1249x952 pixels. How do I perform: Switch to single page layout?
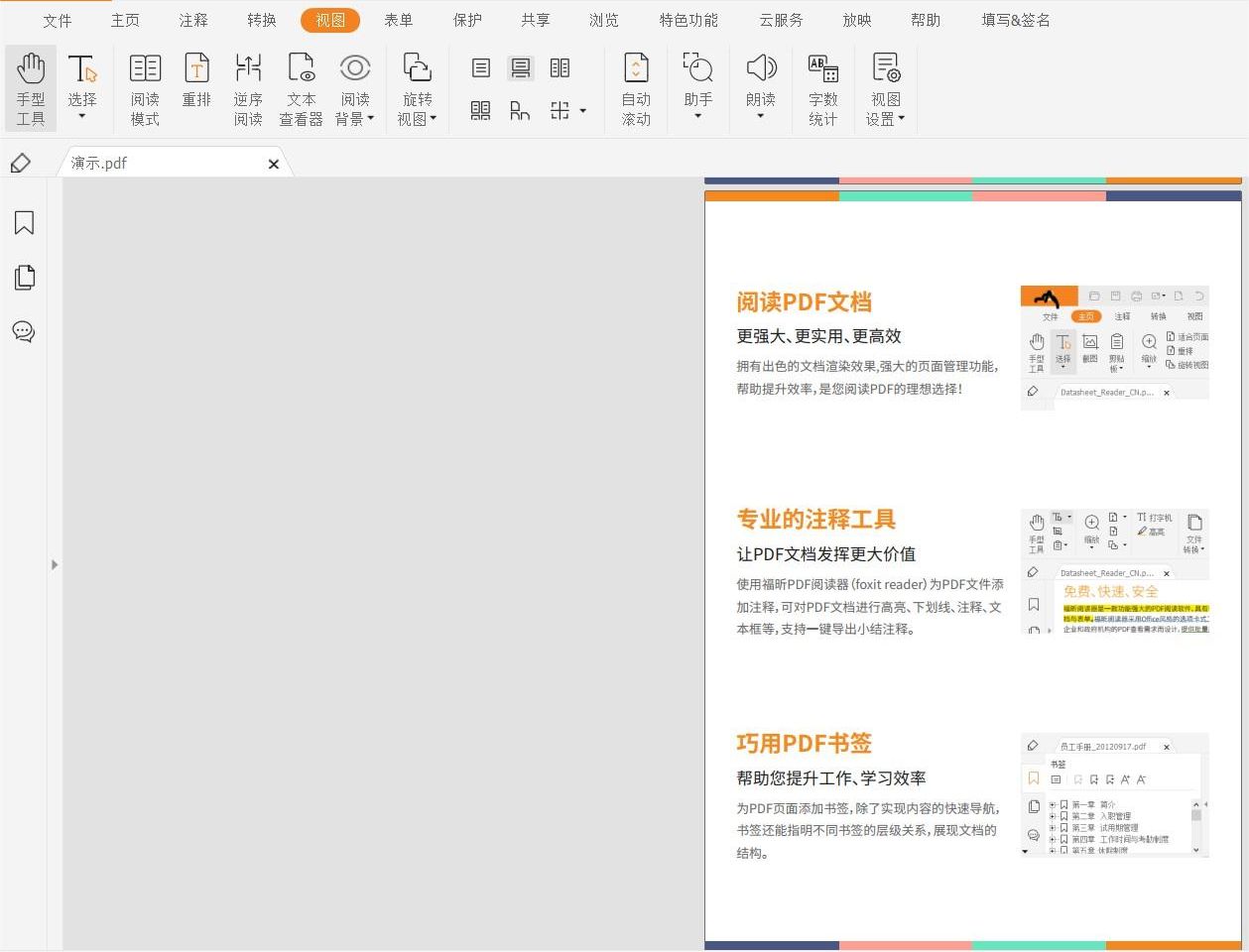pyautogui.click(x=481, y=67)
